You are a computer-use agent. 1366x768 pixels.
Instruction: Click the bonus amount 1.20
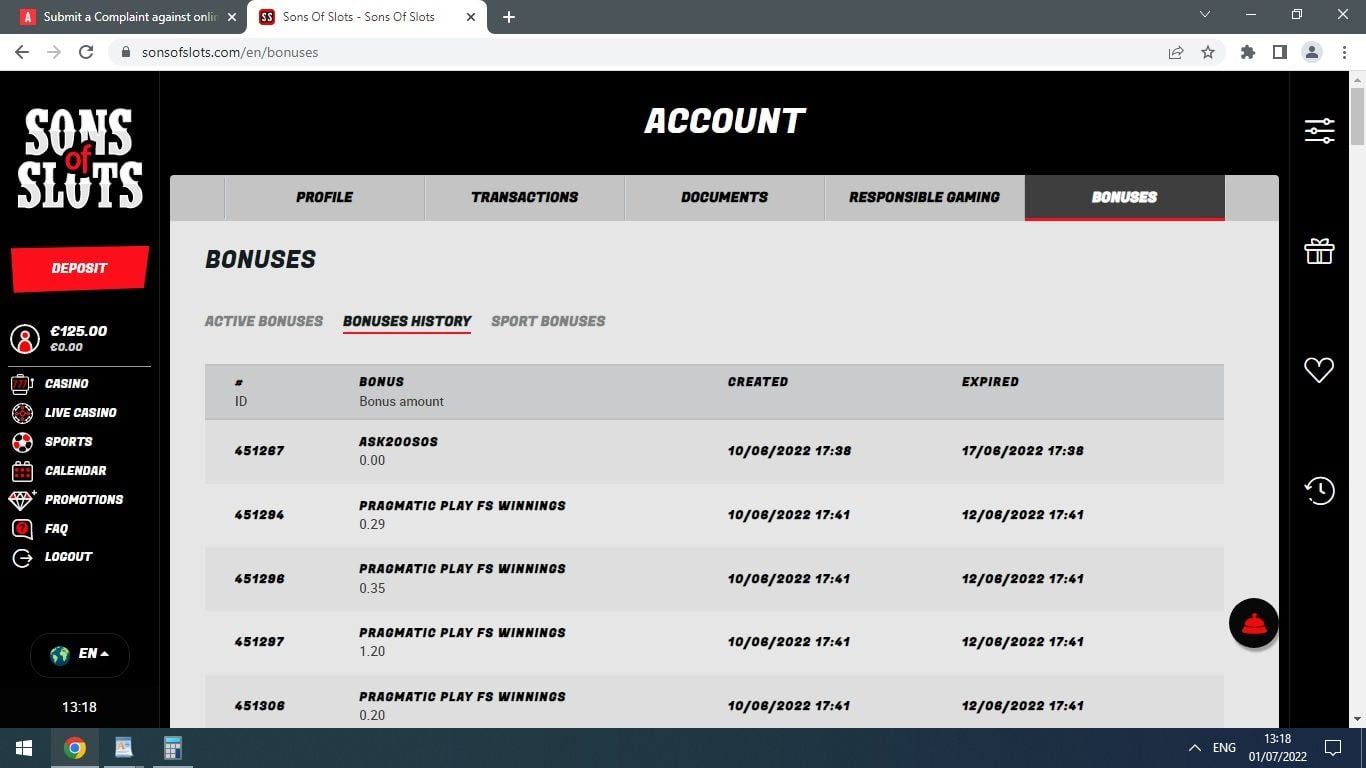[372, 651]
